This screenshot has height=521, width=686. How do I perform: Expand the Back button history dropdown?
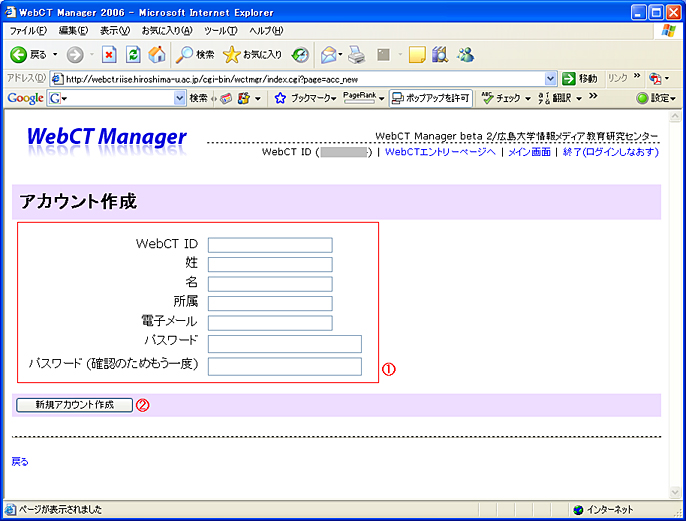[55, 55]
